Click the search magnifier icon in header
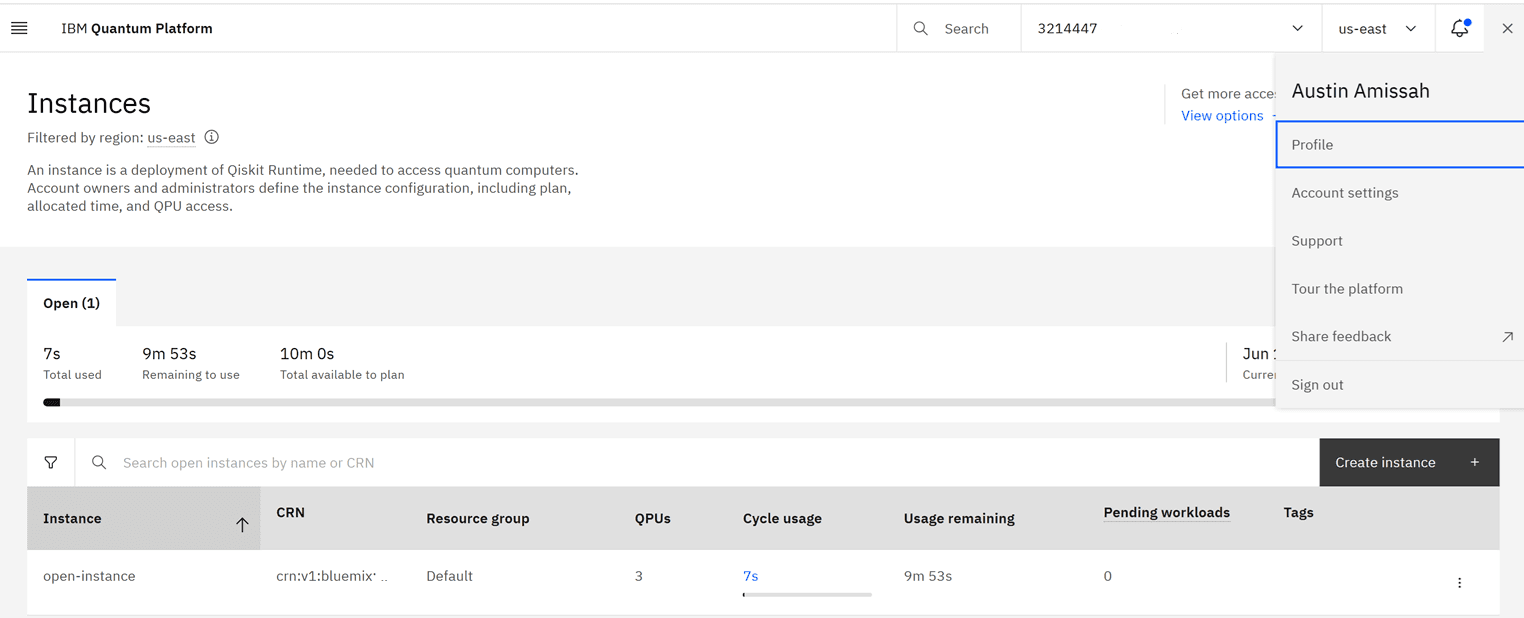The height and width of the screenshot is (618, 1524). point(920,28)
